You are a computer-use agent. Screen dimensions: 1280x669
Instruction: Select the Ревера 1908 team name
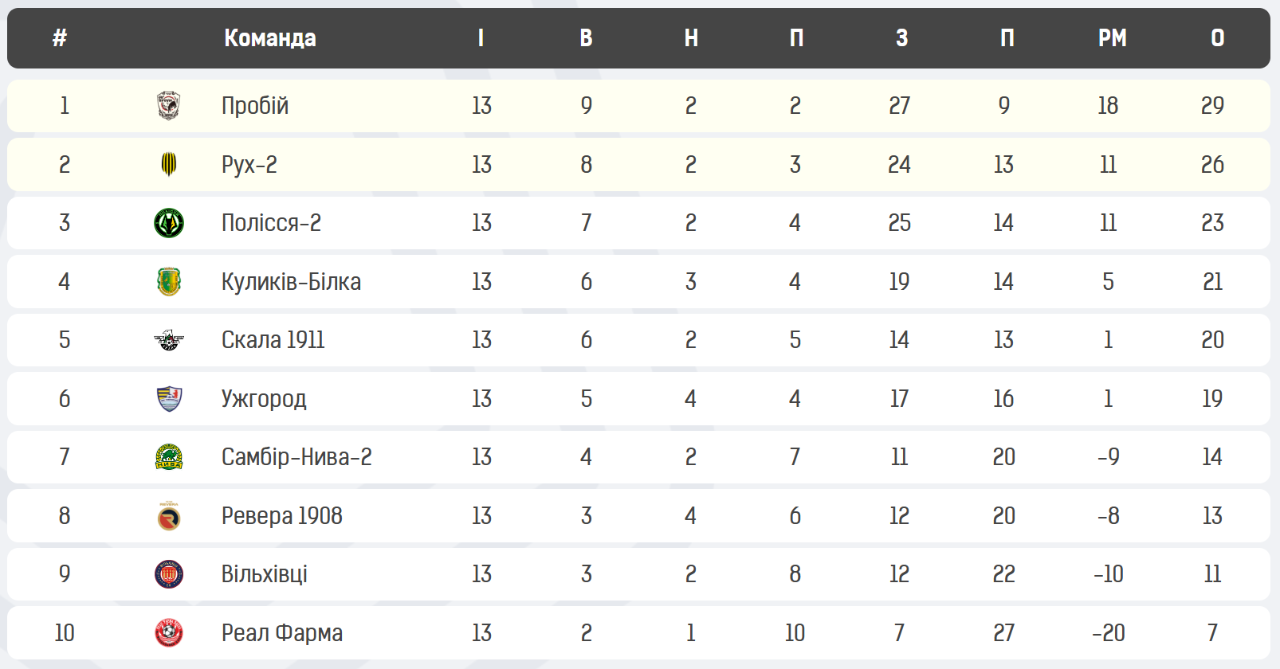click(282, 516)
